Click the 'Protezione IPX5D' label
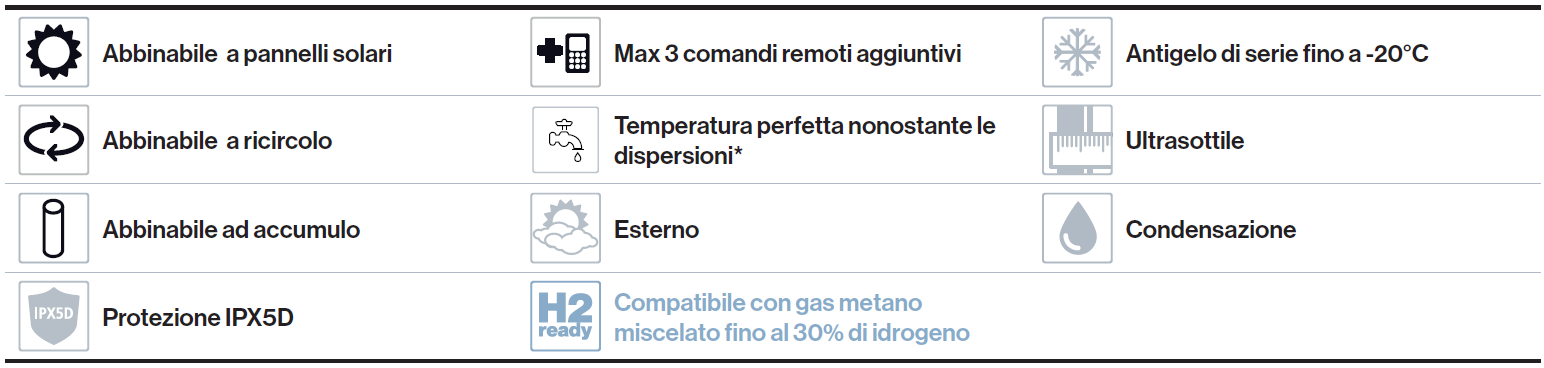The image size is (1544, 368). click(198, 318)
